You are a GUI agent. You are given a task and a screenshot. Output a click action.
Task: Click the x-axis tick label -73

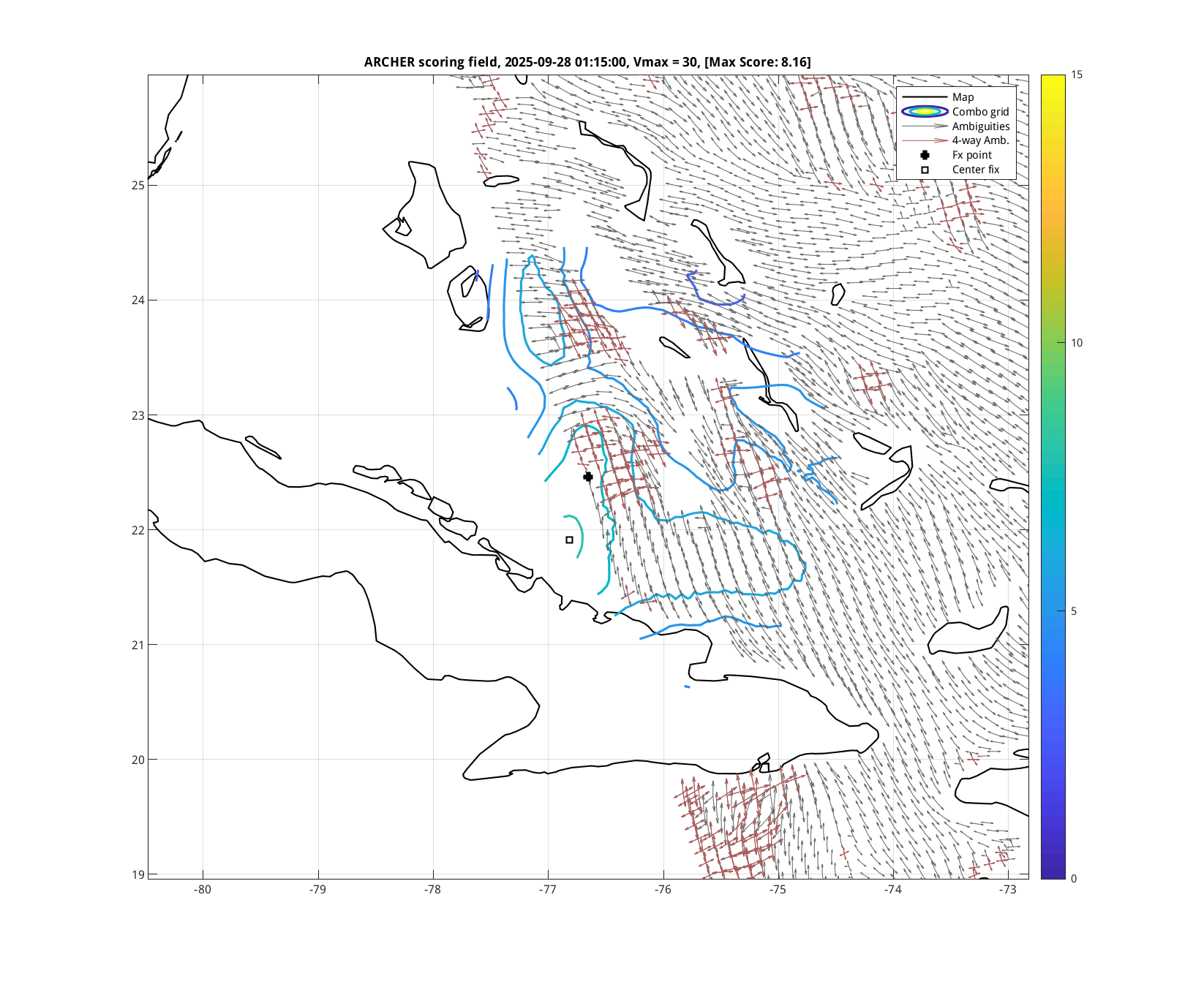1009,890
